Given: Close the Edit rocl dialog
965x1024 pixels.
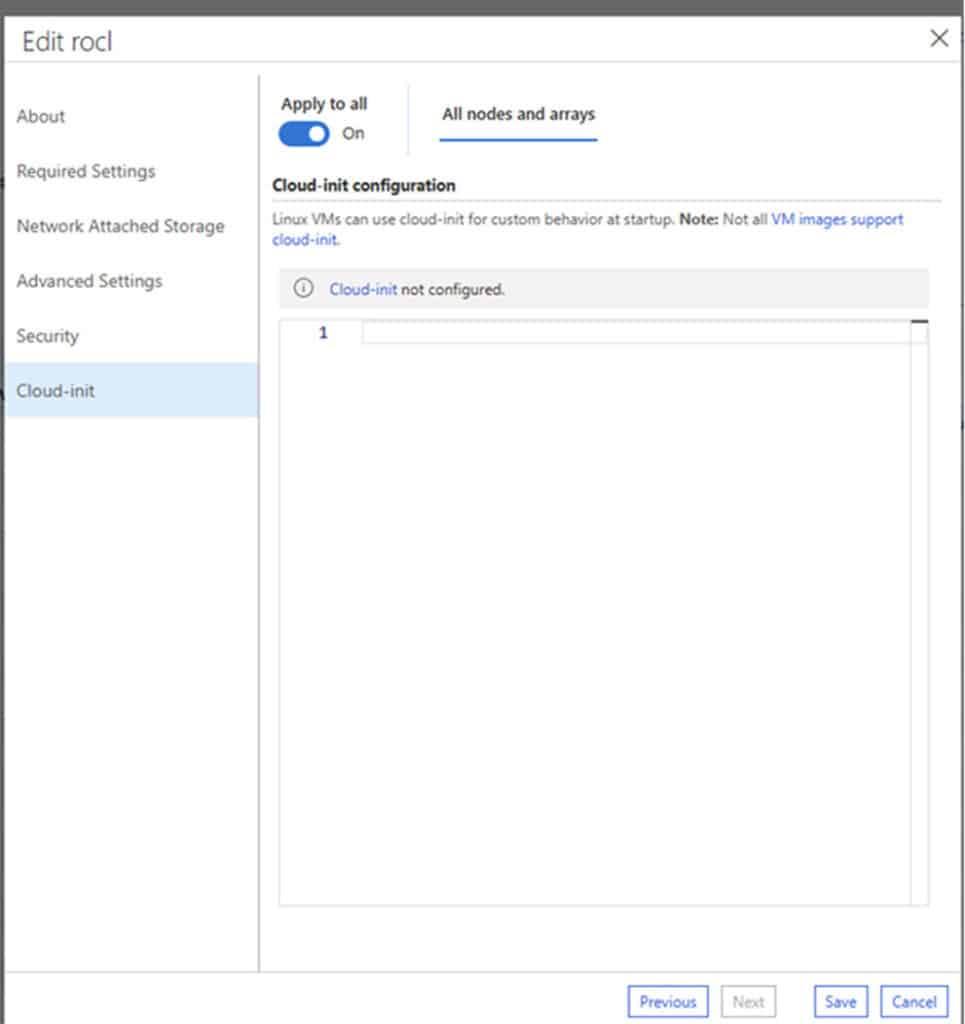Looking at the screenshot, I should click(939, 39).
